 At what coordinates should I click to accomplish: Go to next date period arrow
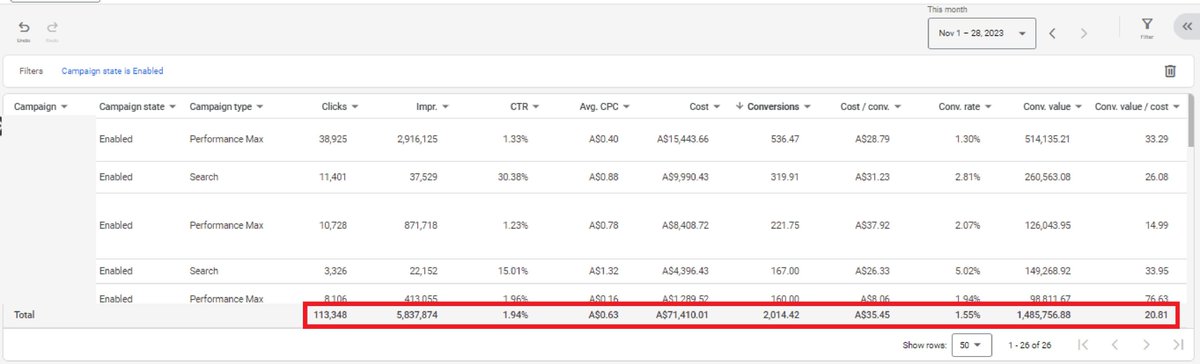click(1083, 33)
